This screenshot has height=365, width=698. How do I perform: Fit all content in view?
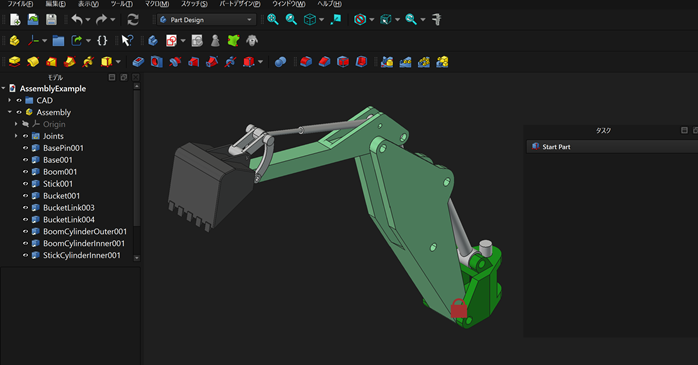tap(272, 20)
